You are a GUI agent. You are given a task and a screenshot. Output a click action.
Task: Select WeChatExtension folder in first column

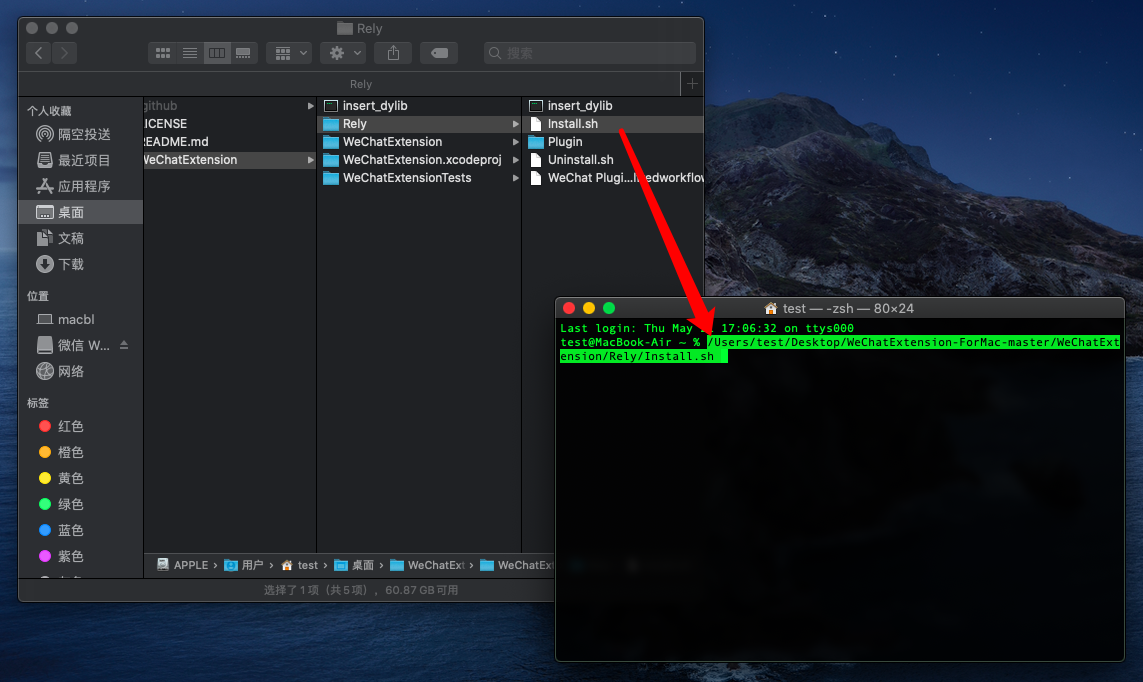click(230, 160)
